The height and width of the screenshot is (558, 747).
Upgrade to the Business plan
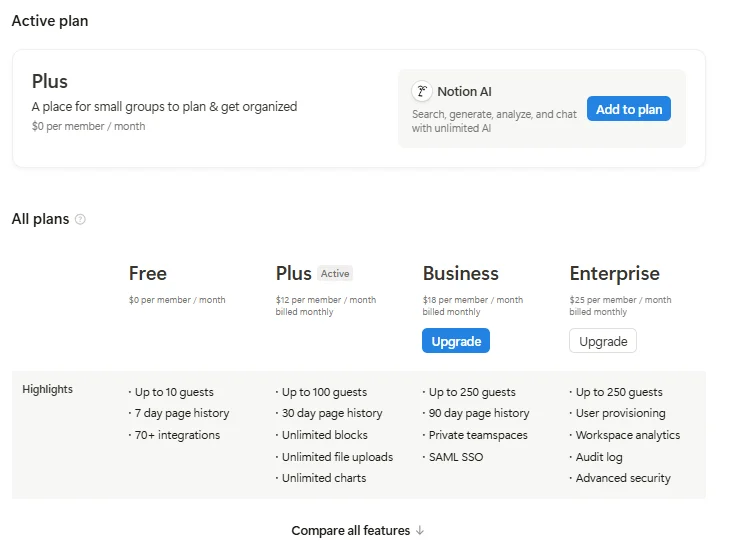[x=456, y=341]
